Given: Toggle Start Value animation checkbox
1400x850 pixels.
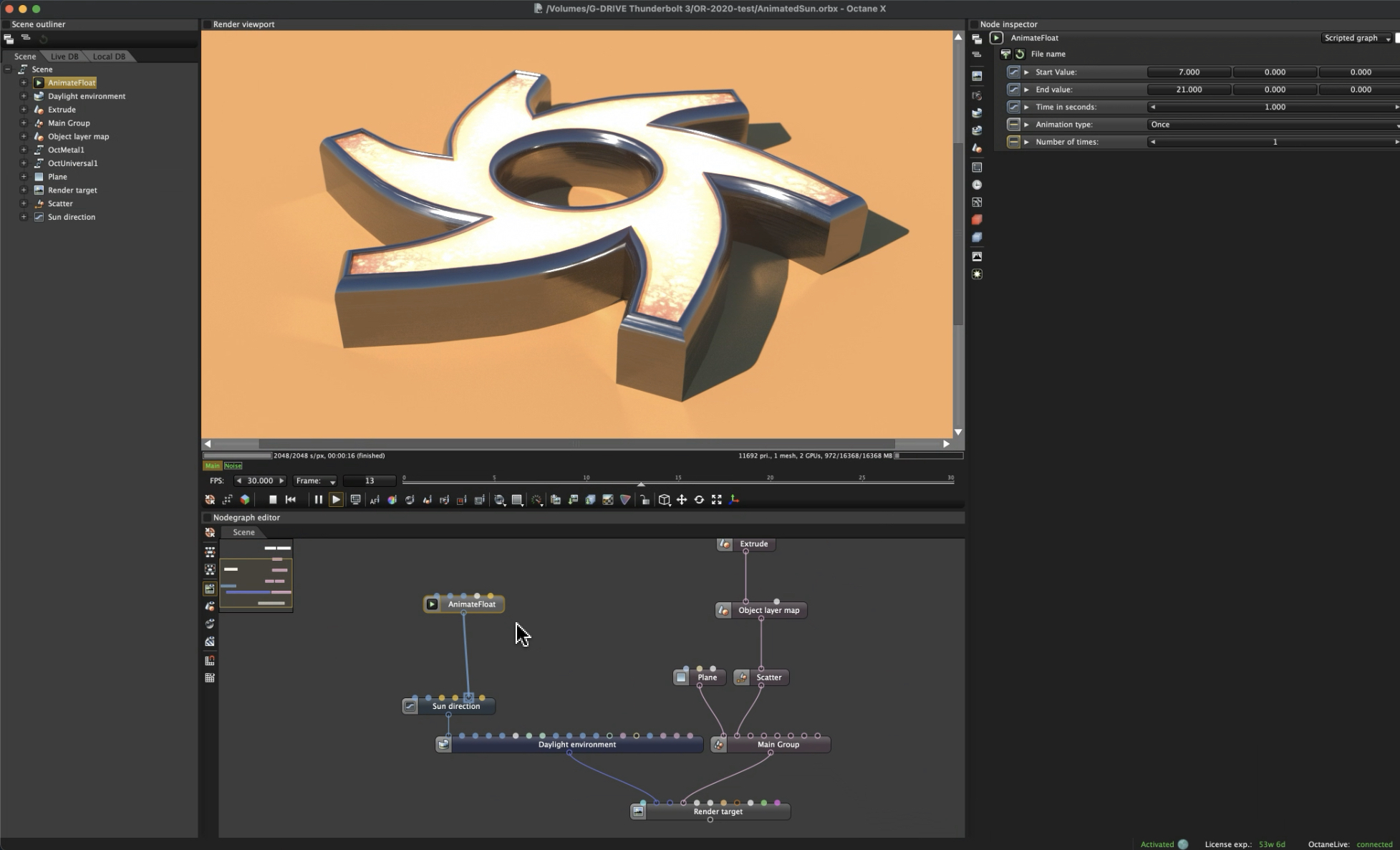Looking at the screenshot, I should tap(1013, 72).
